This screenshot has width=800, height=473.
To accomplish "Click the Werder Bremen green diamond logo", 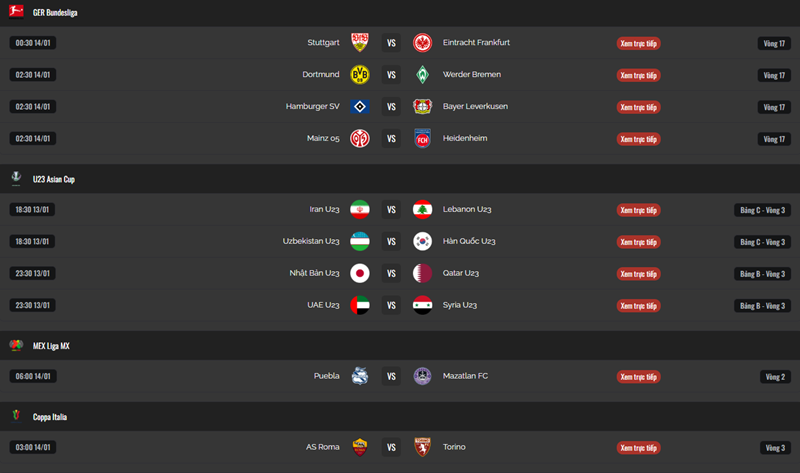I will 422,75.
